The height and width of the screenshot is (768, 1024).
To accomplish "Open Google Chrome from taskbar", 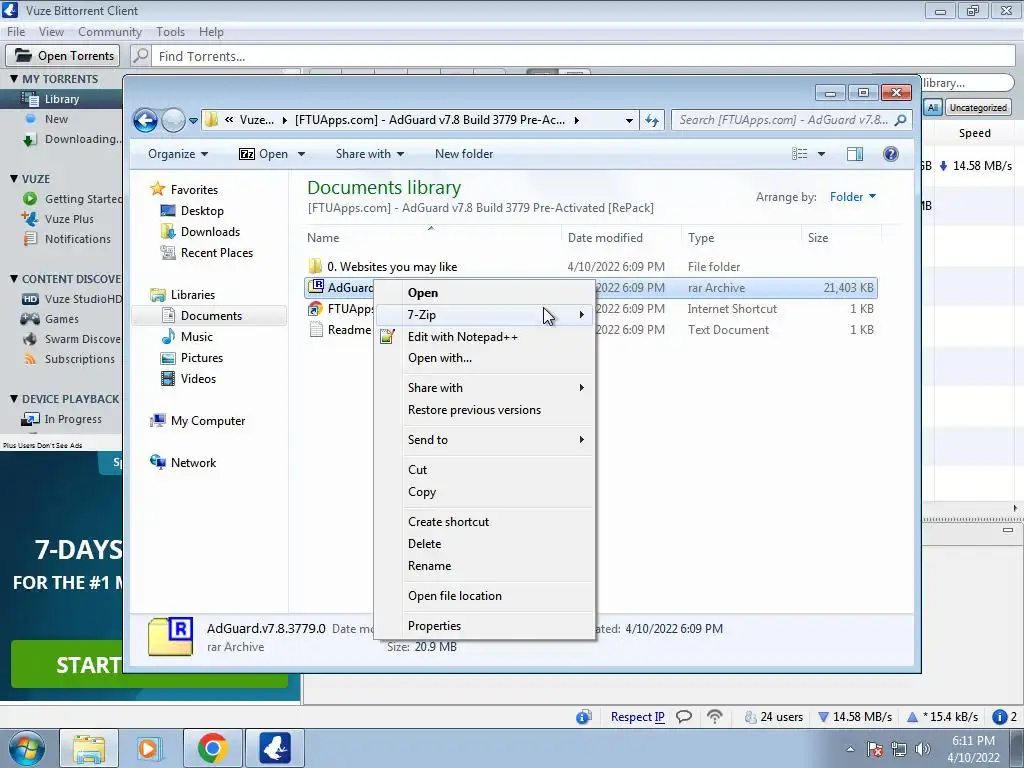I will coord(212,748).
